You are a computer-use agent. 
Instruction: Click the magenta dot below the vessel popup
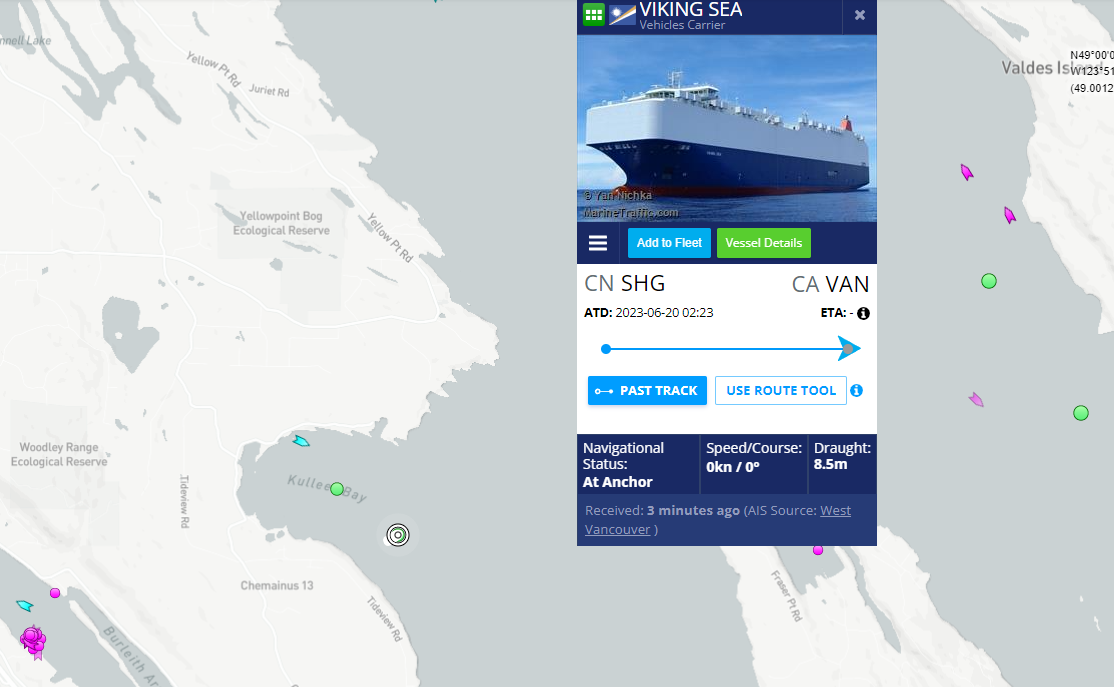click(x=818, y=550)
